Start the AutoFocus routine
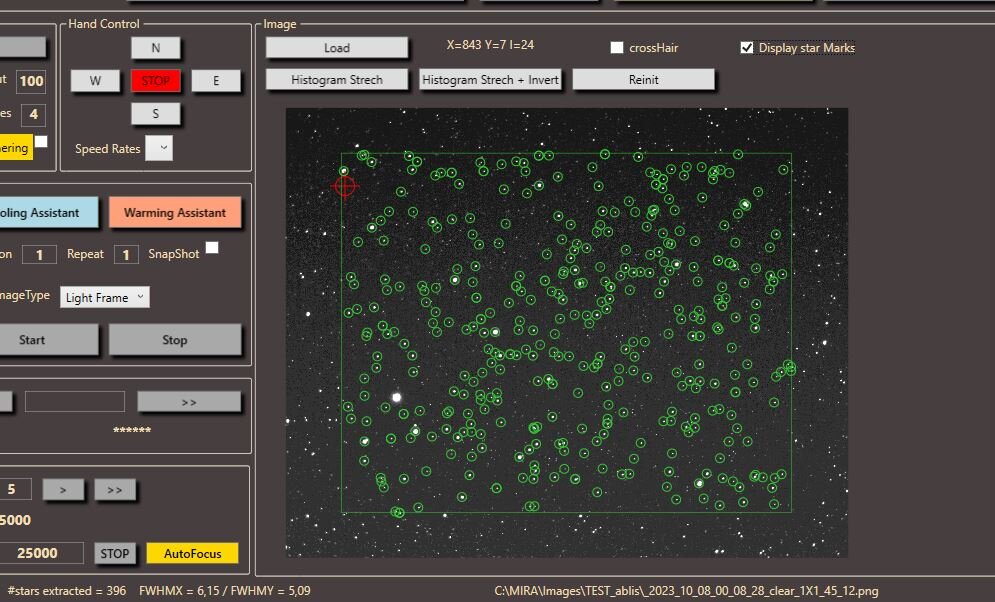The width and height of the screenshot is (995, 602). [192, 553]
